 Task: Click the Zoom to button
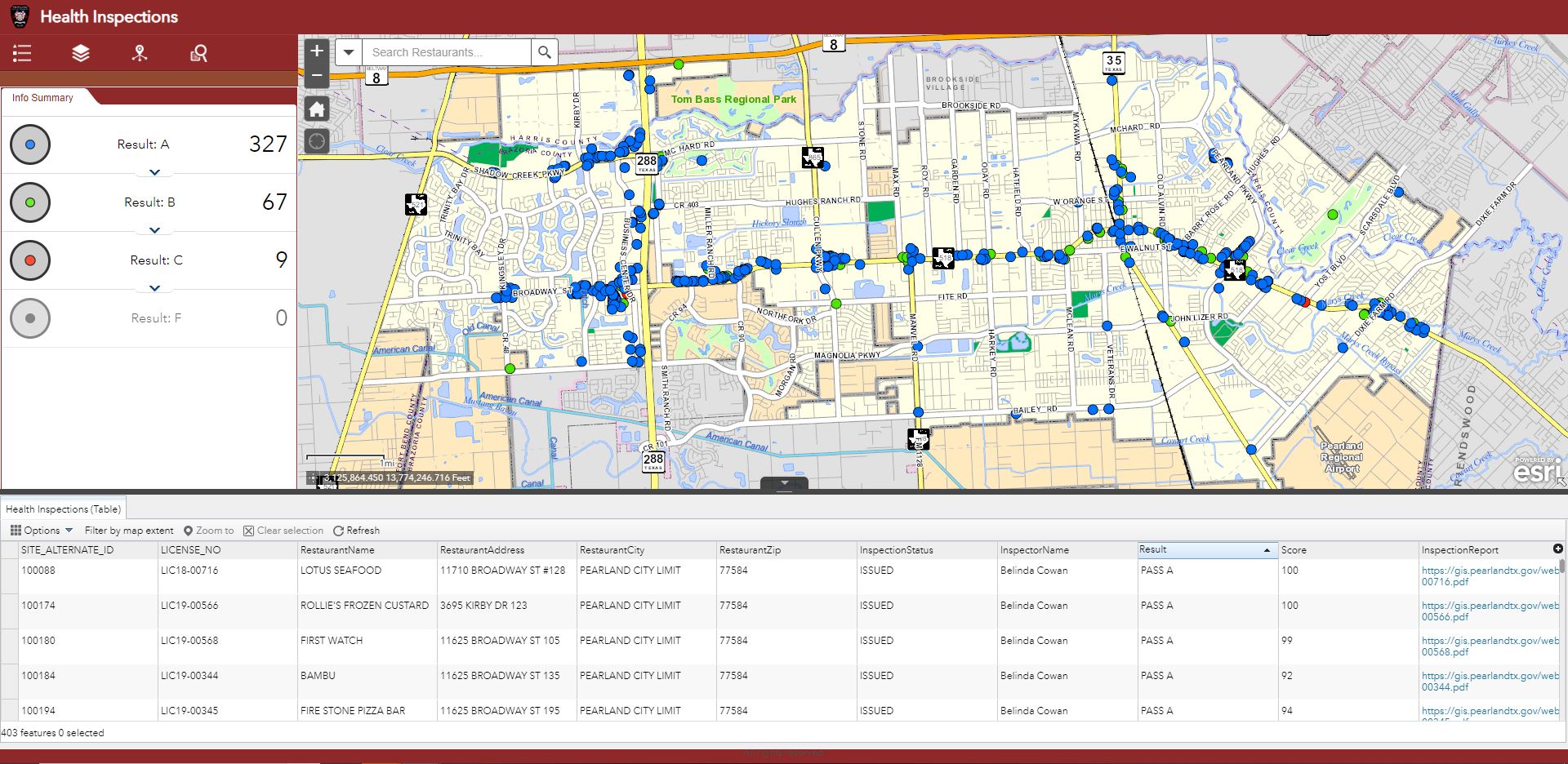click(x=209, y=531)
